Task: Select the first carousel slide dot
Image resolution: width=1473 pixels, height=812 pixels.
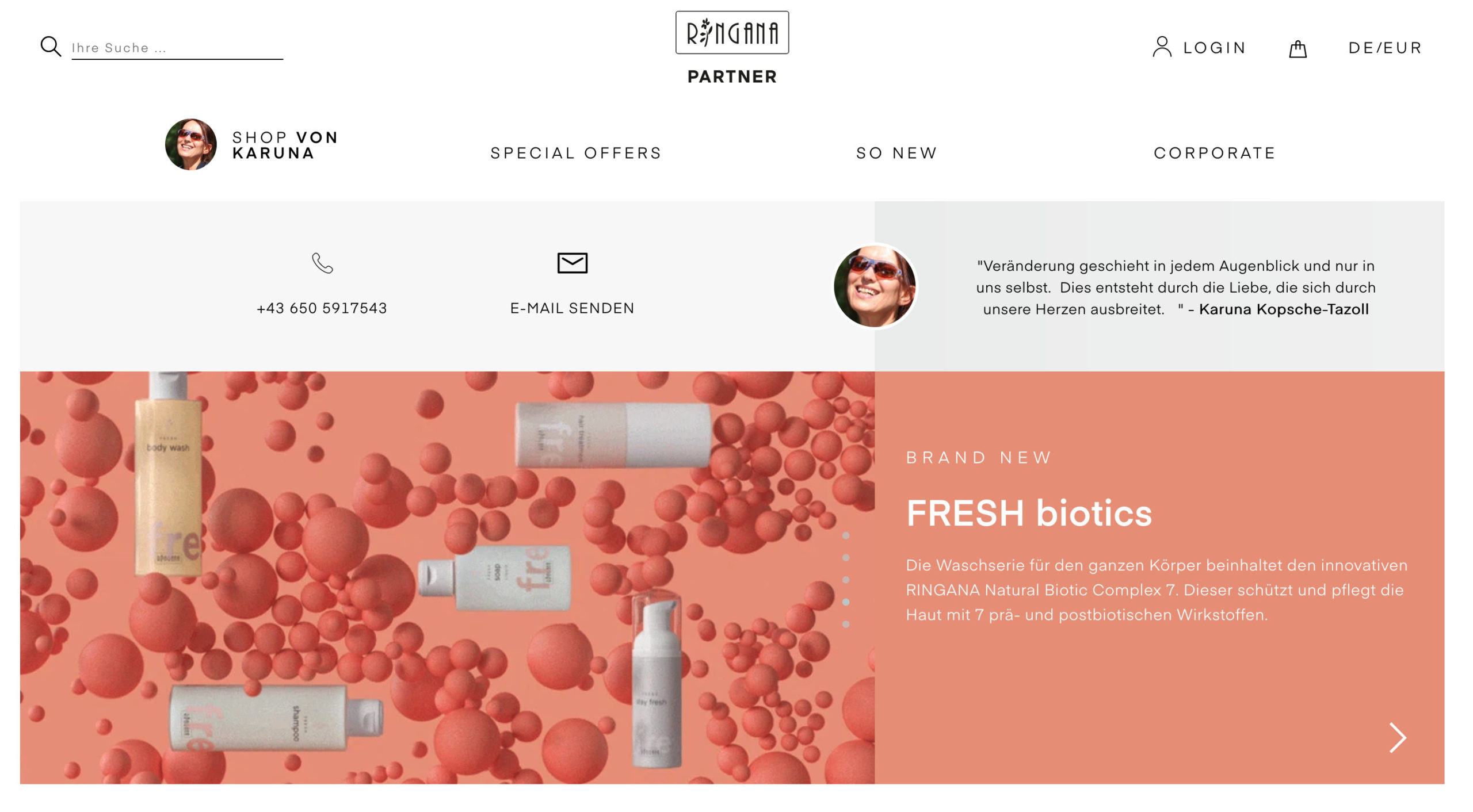Action: pyautogui.click(x=846, y=535)
